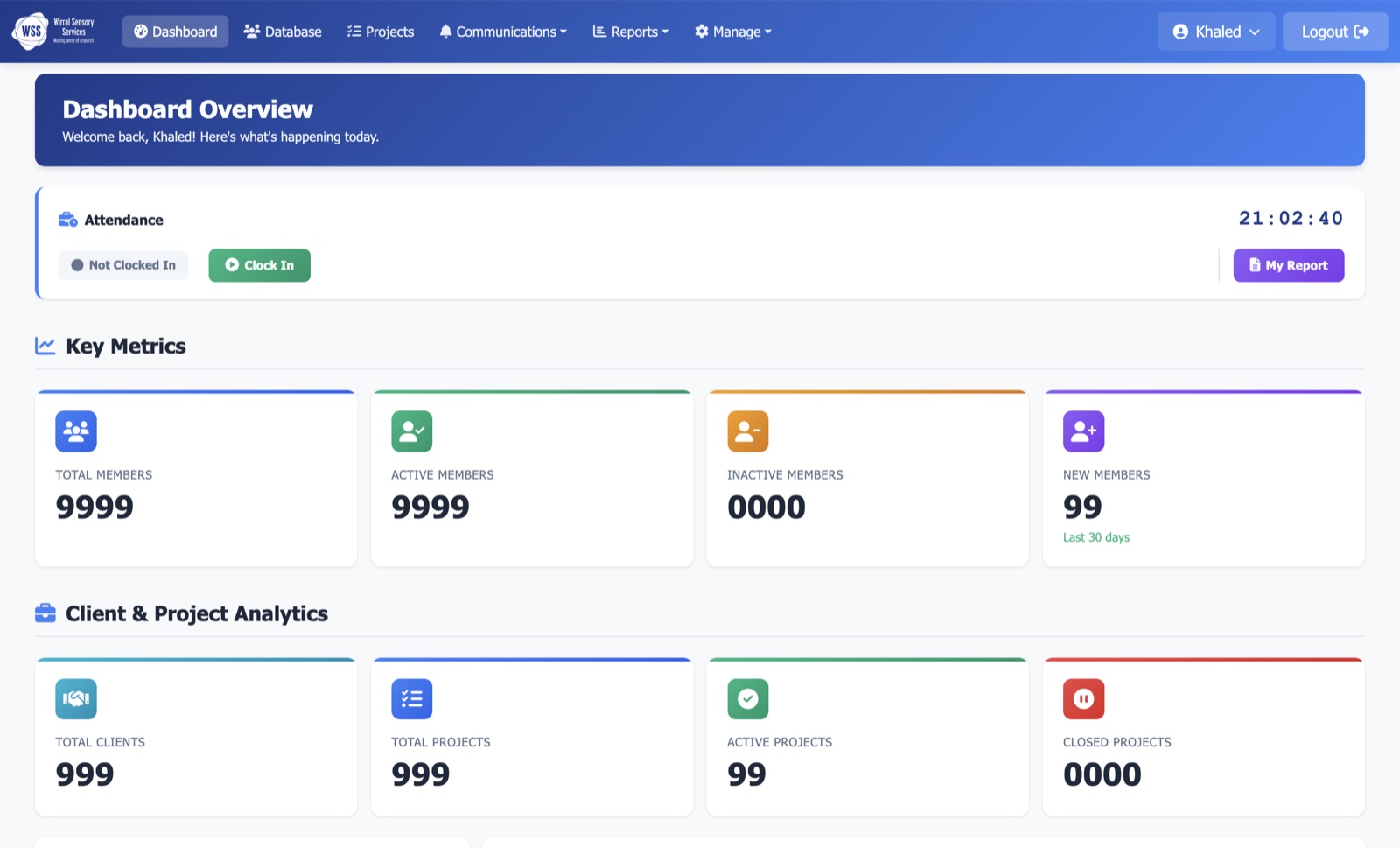Viewport: 1400px width, 848px height.
Task: Click the New Members value 99
Action: pos(1082,508)
